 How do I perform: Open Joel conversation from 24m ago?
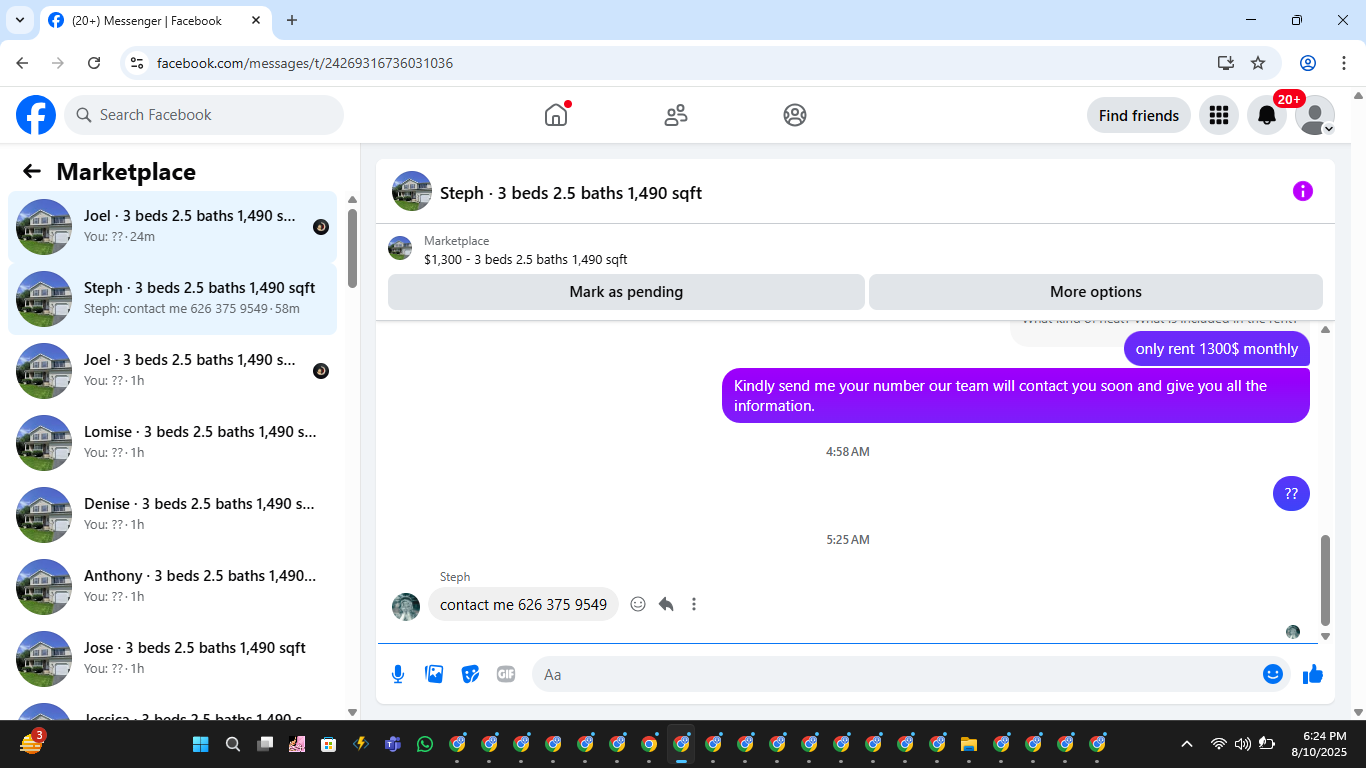click(172, 227)
